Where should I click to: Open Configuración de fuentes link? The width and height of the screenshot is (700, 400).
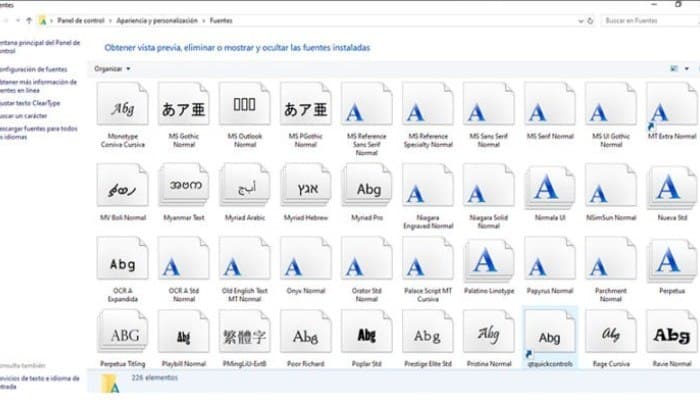pos(33,69)
